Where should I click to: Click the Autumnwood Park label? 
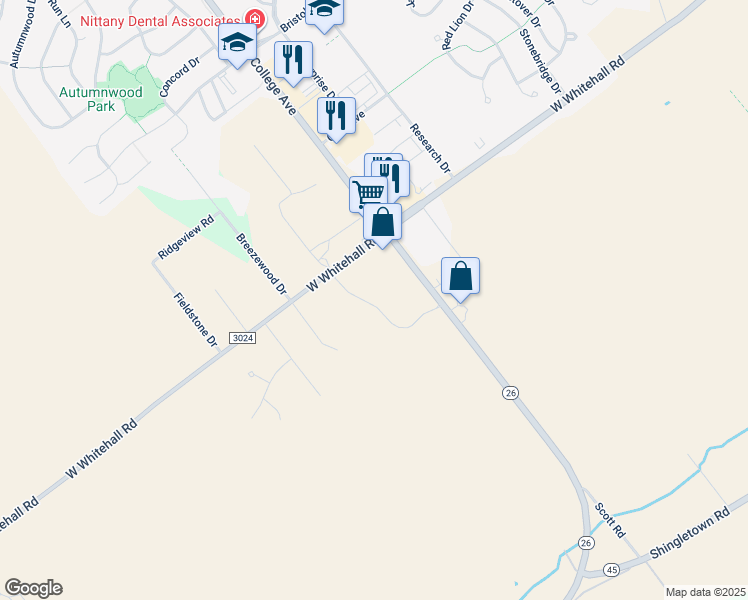[101, 99]
